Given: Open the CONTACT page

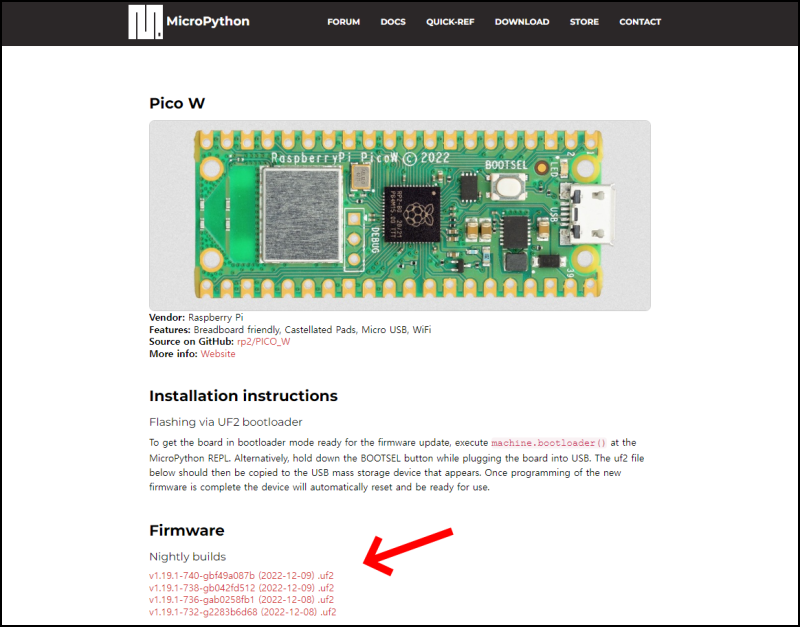Looking at the screenshot, I should (x=640, y=22).
